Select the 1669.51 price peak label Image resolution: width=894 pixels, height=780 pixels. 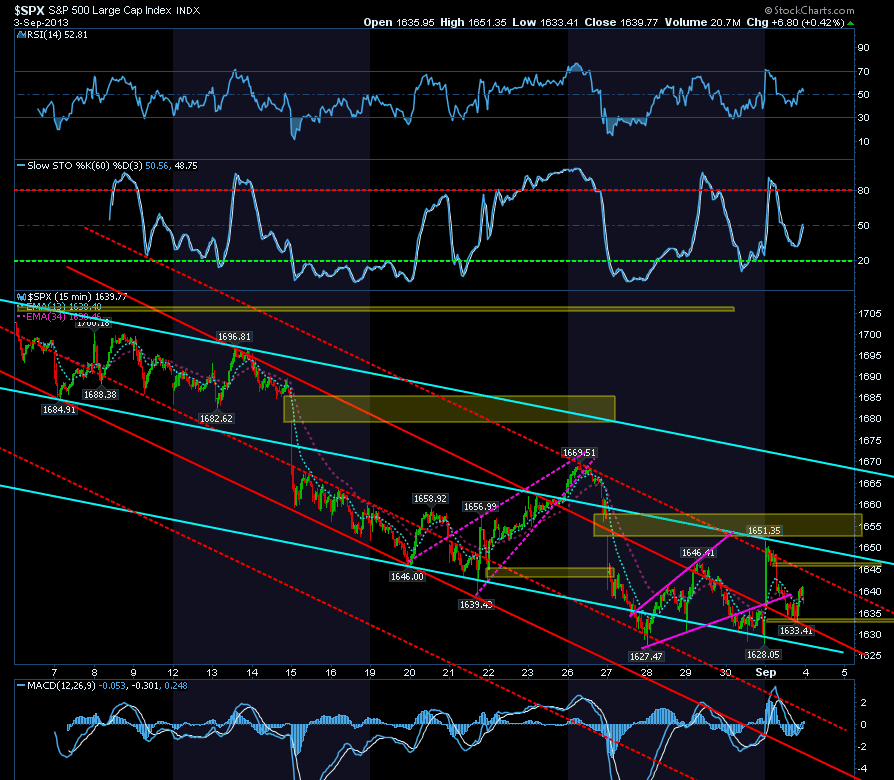point(579,453)
